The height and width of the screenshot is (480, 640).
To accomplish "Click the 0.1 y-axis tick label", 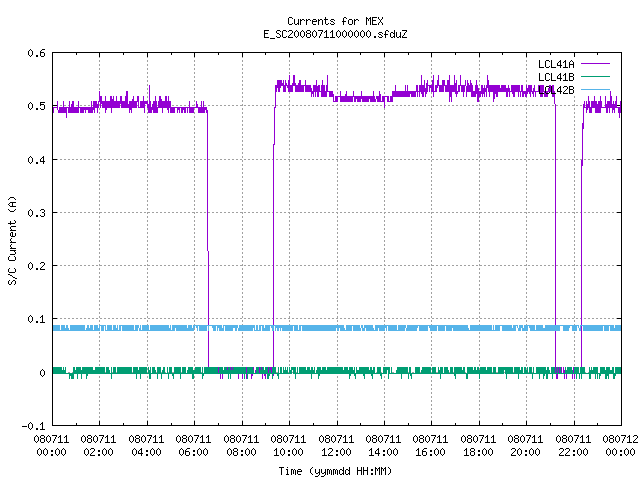I will [x=36, y=319].
